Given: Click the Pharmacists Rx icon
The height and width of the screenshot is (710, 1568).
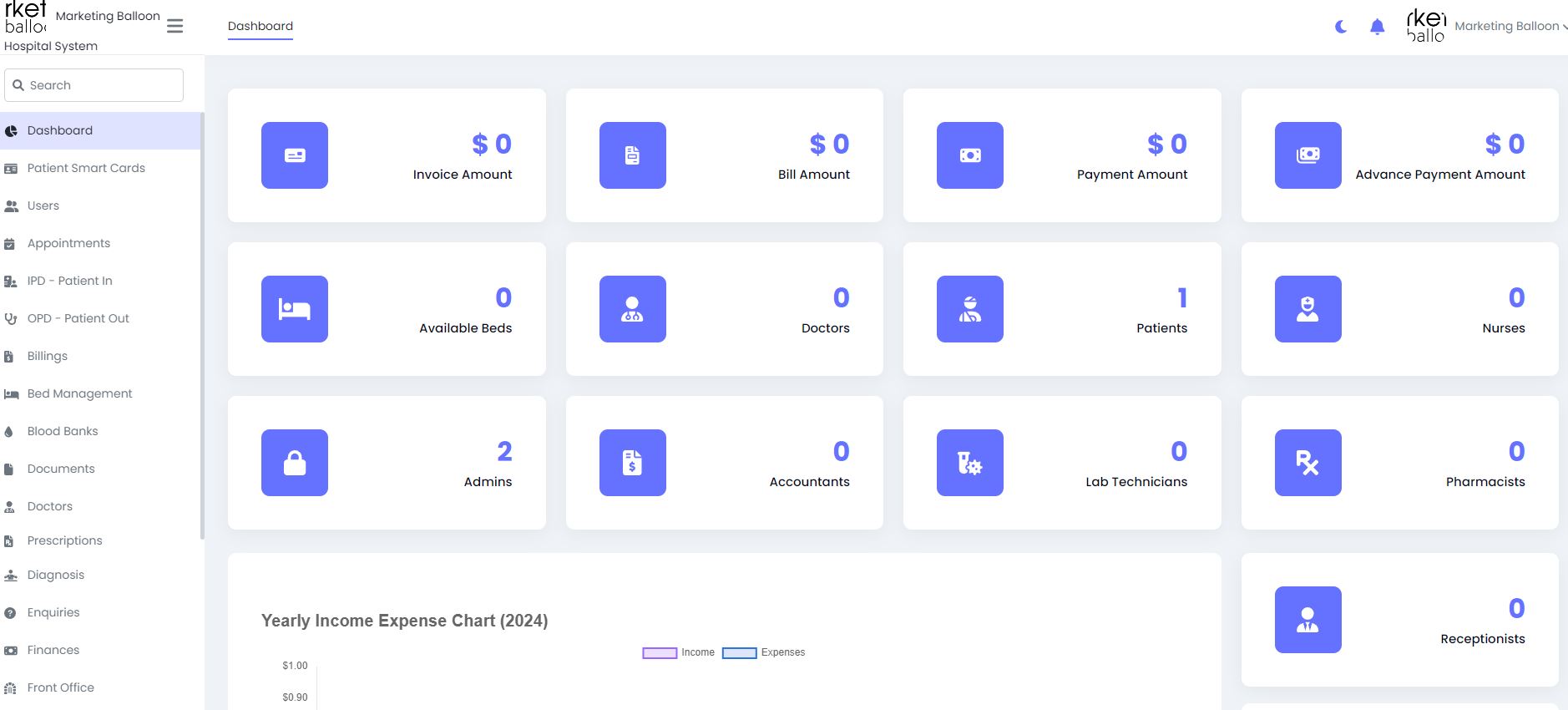Looking at the screenshot, I should pos(1308,463).
